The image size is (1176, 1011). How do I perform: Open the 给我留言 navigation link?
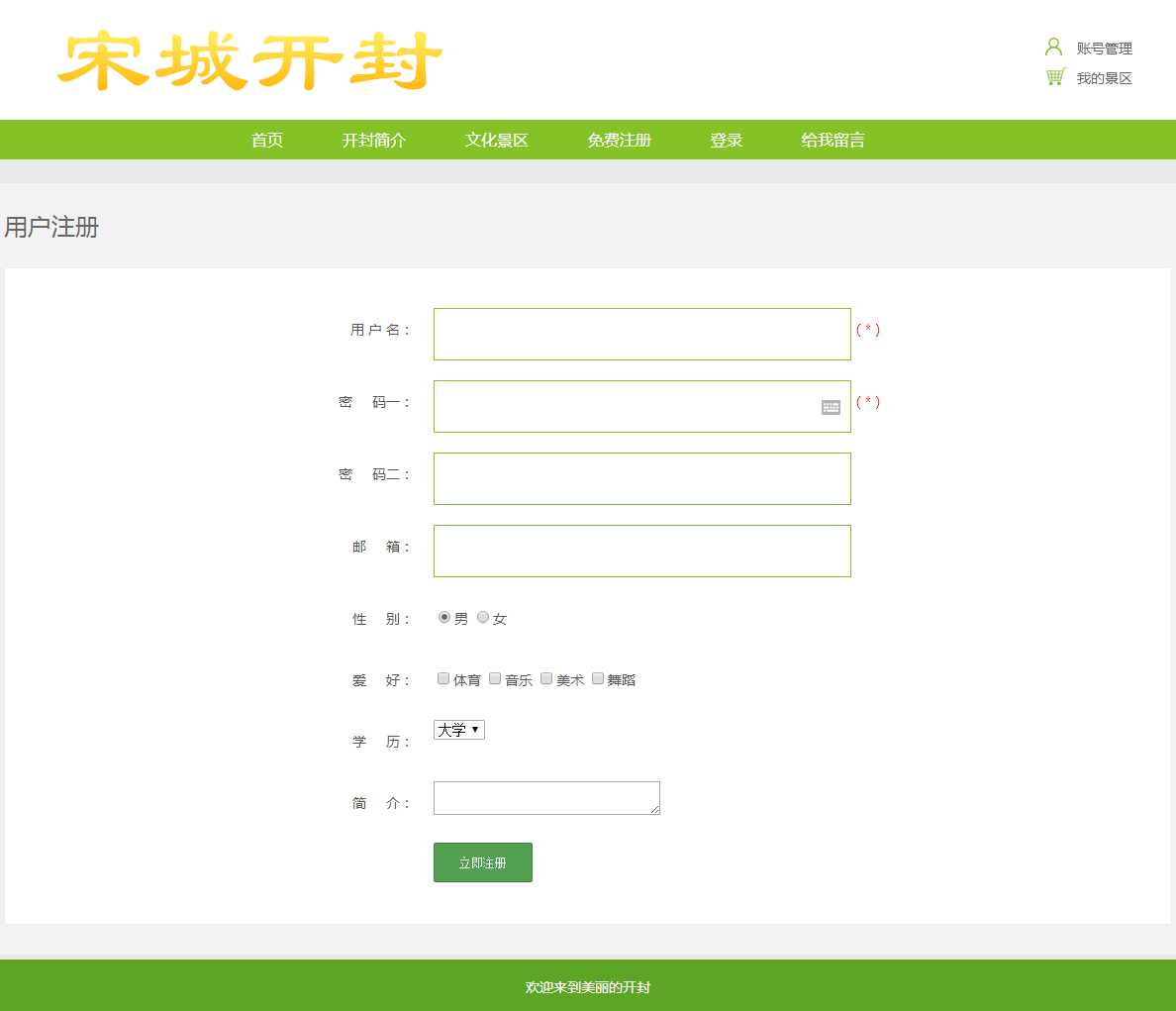pyautogui.click(x=833, y=140)
